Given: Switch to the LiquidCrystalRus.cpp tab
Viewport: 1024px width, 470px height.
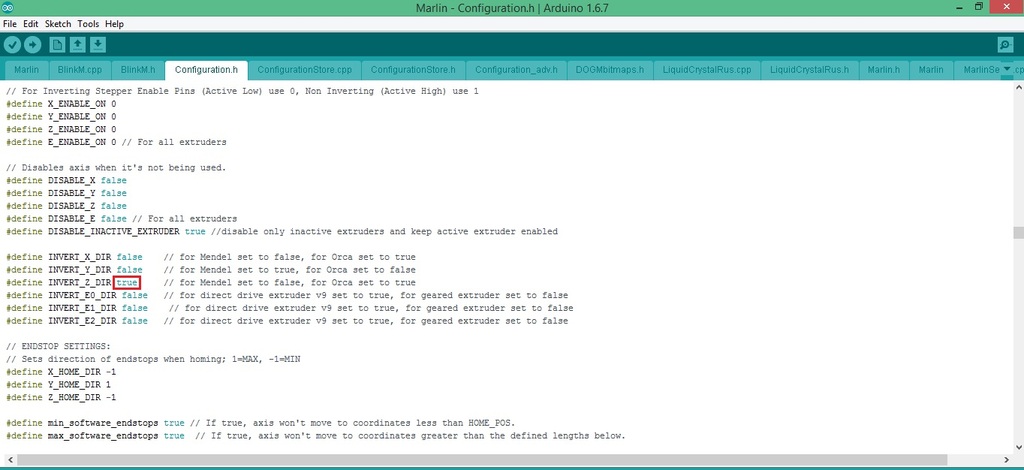Looking at the screenshot, I should point(706,70).
